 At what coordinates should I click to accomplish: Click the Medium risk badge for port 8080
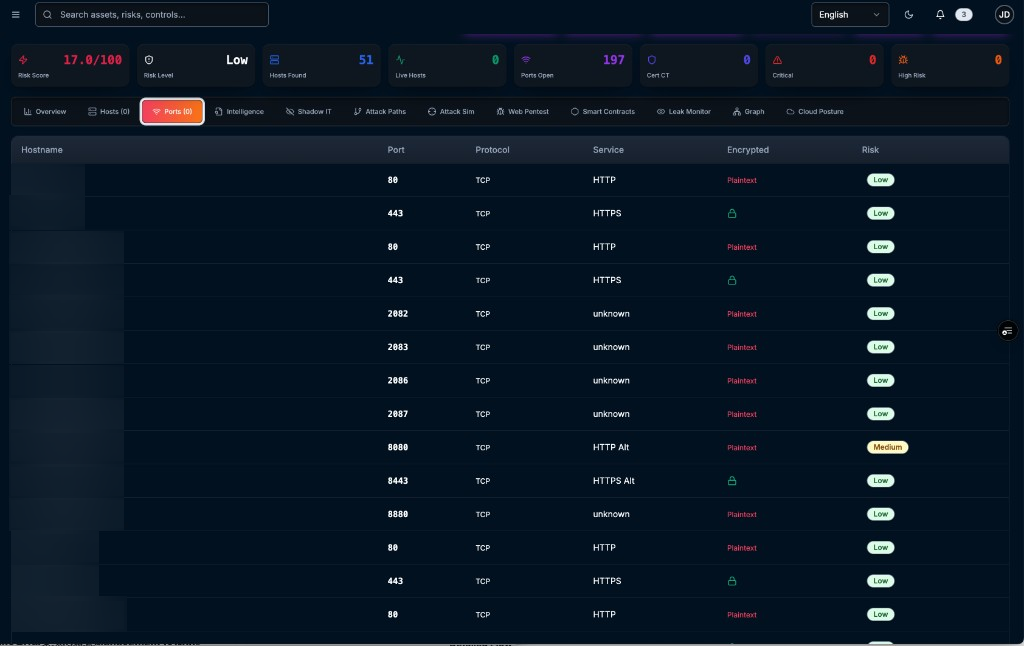point(888,447)
